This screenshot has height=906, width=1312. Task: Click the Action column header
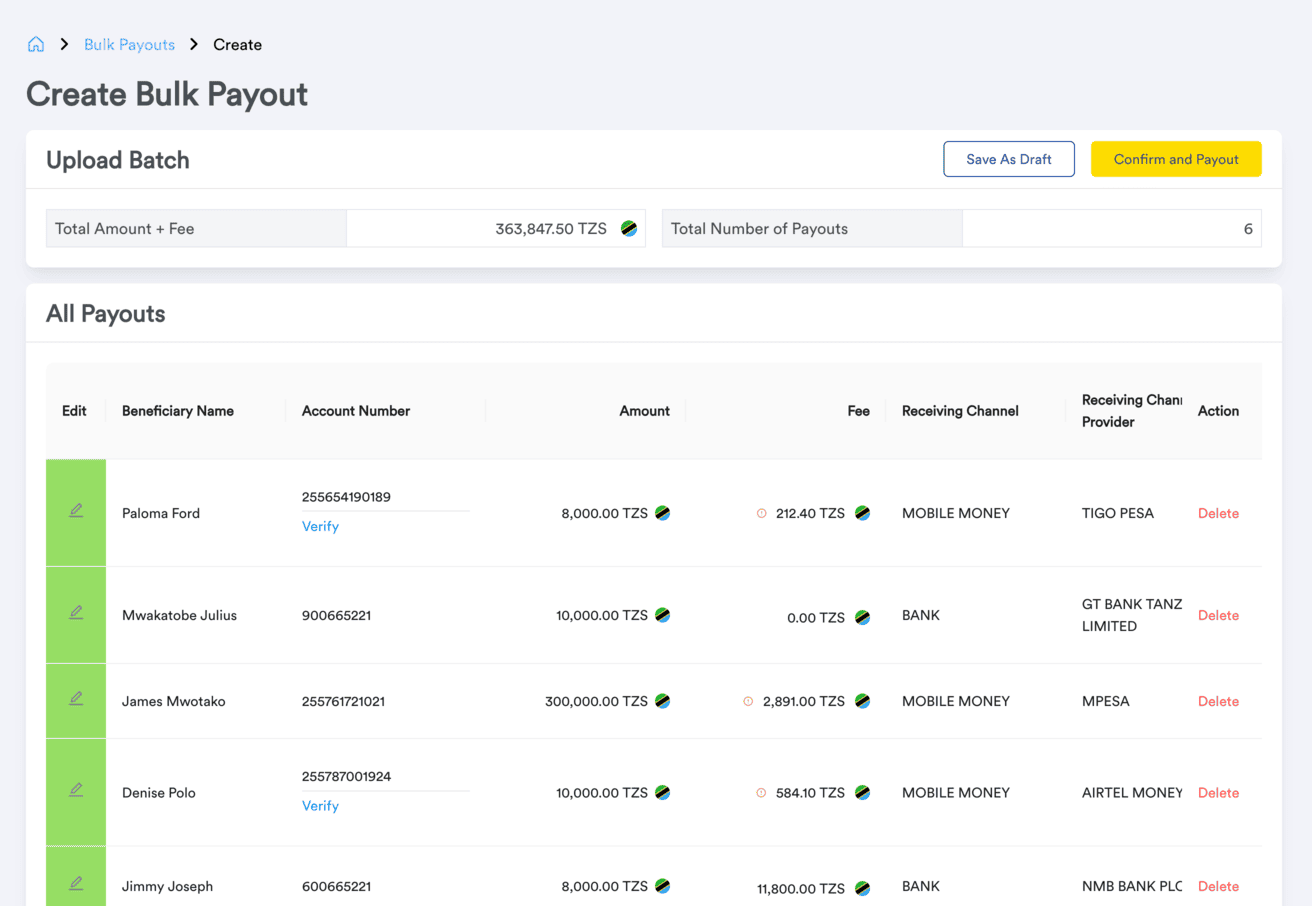pos(1218,411)
